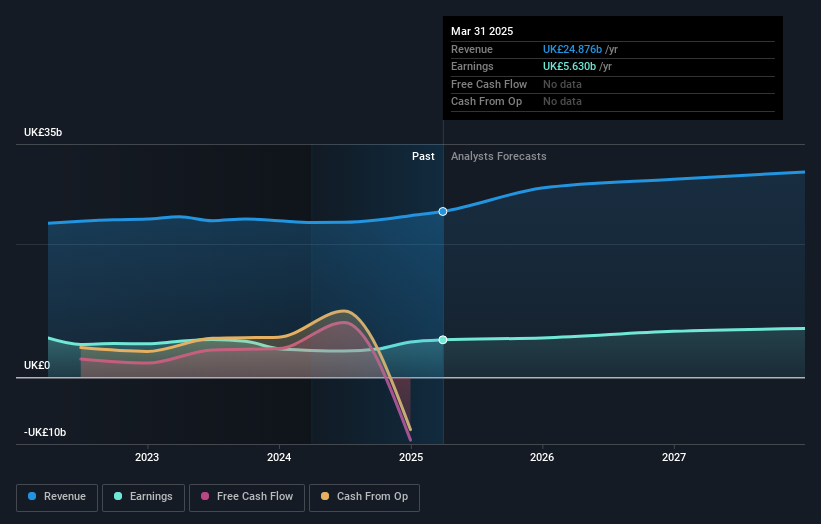Click the teal Earnings legend dot
This screenshot has width=821, height=524.
click(x=118, y=496)
